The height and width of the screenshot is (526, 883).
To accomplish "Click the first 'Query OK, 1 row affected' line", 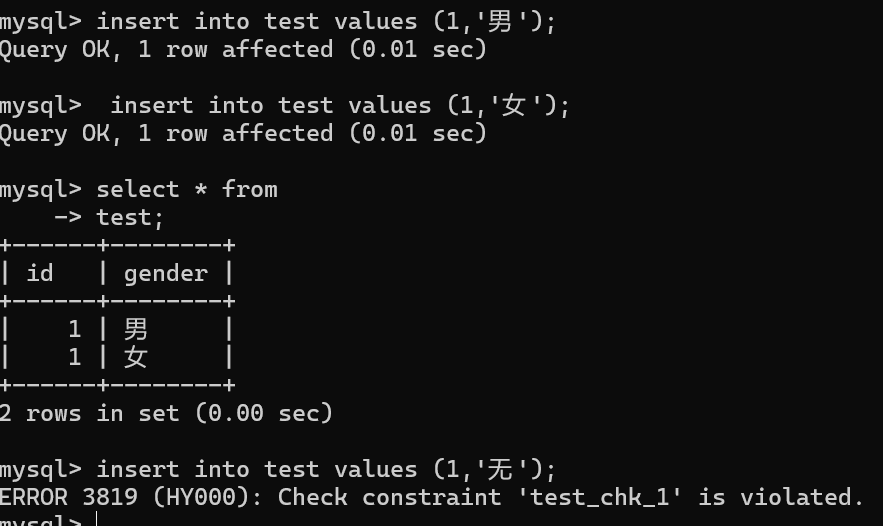I will [x=243, y=50].
